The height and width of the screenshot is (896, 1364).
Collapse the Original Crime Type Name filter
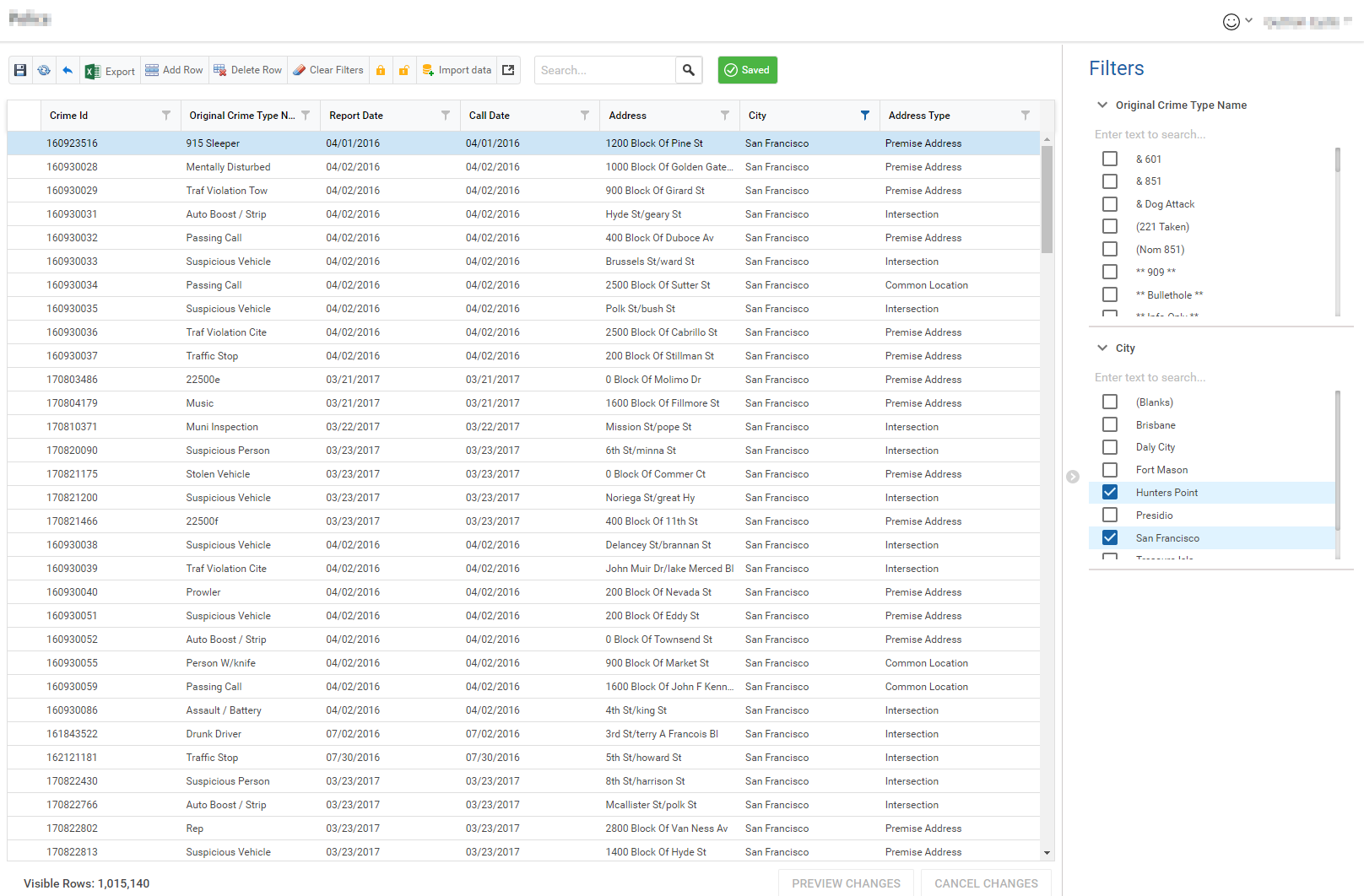pos(1102,105)
